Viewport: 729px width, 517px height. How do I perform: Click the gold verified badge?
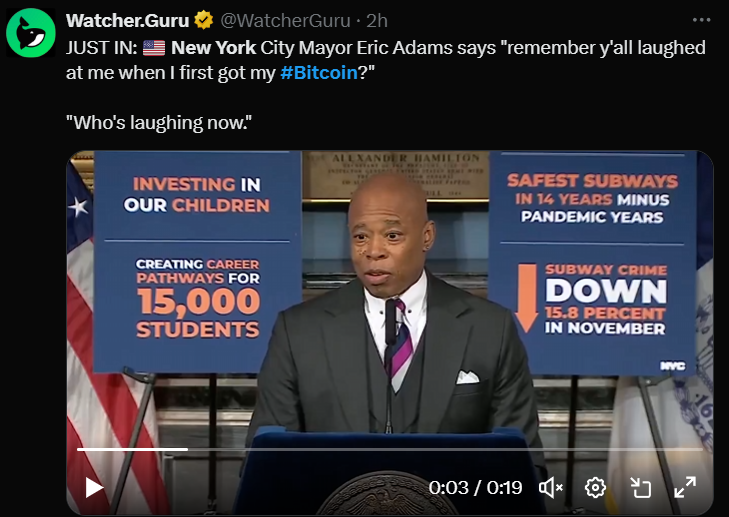[x=204, y=20]
